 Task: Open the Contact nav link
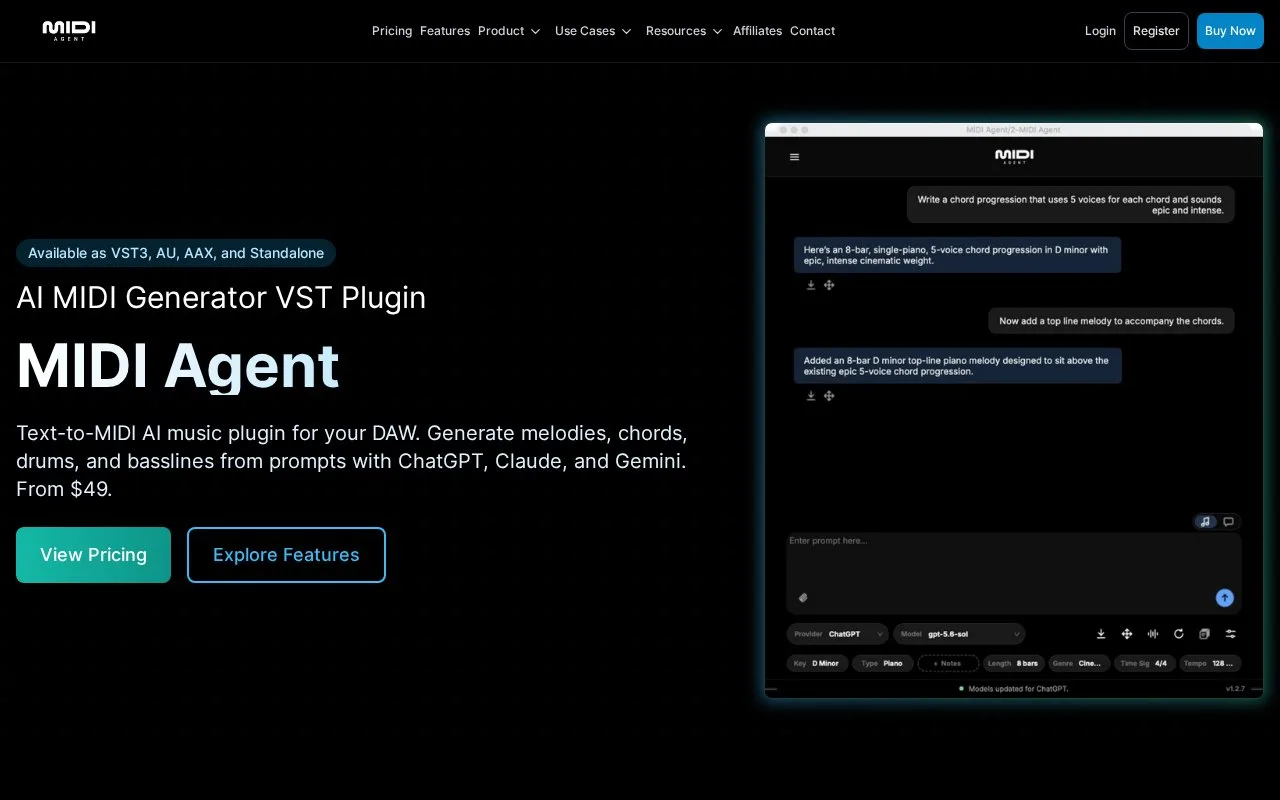pyautogui.click(x=812, y=31)
